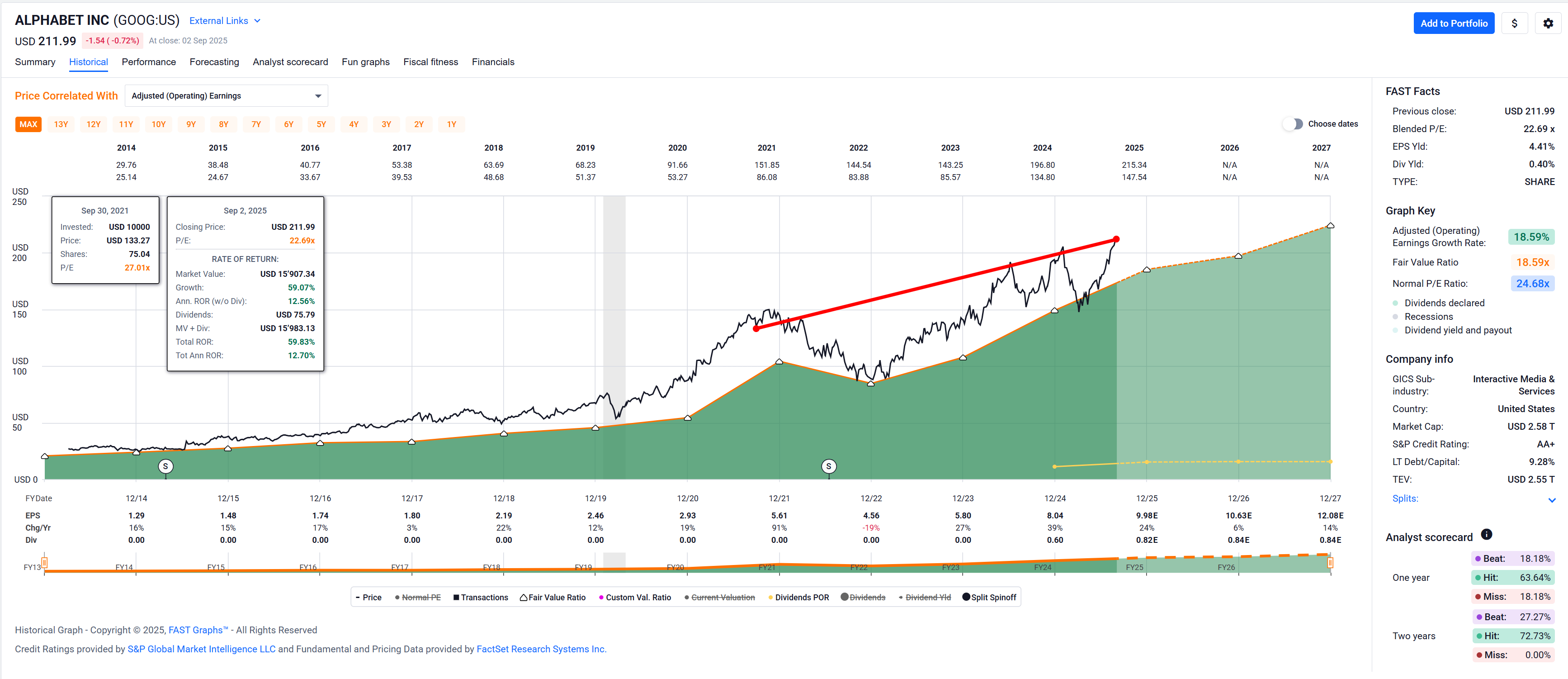Expand the External Links menu
1568x679 pixels.
225,21
